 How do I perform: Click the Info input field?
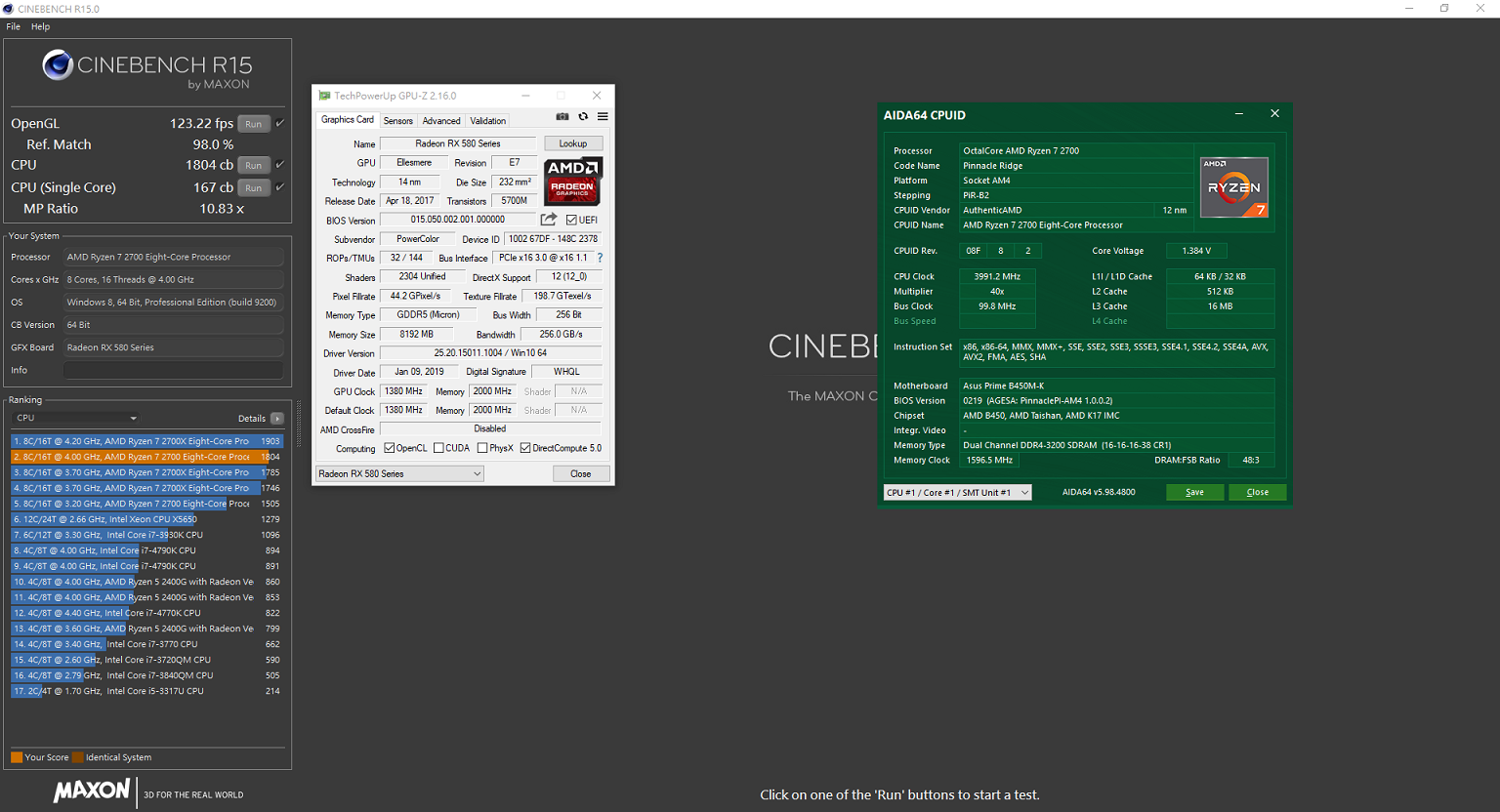tap(173, 370)
